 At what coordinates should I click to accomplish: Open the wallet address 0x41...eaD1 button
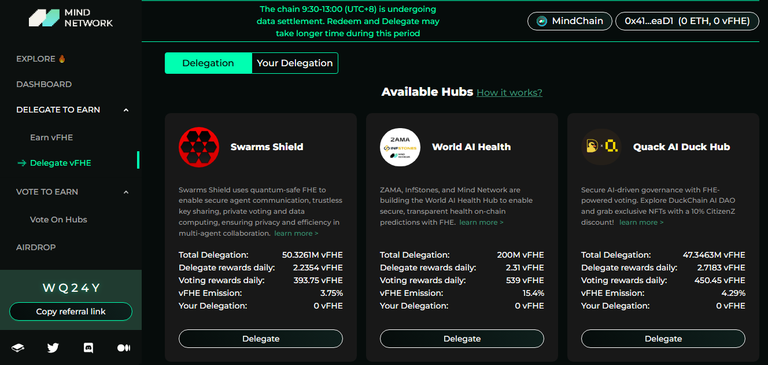687,21
